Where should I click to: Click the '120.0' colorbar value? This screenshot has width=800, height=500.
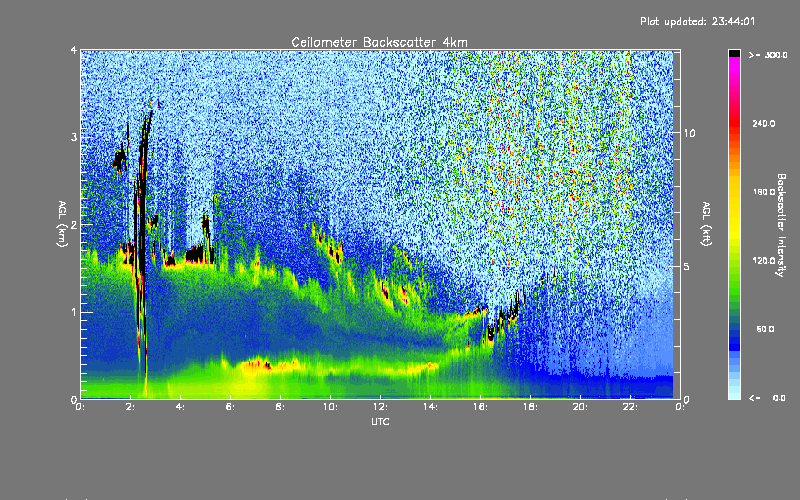pos(764,260)
